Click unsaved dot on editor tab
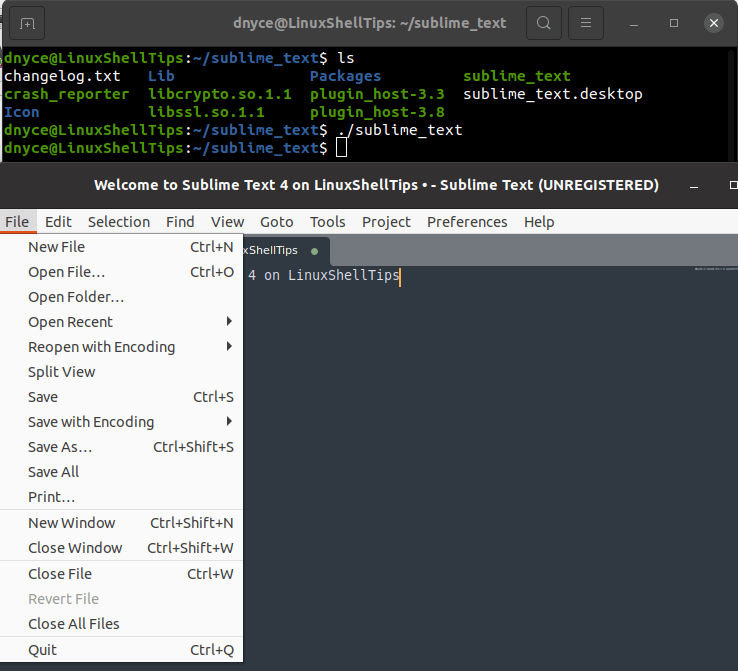738x671 pixels. click(x=314, y=251)
